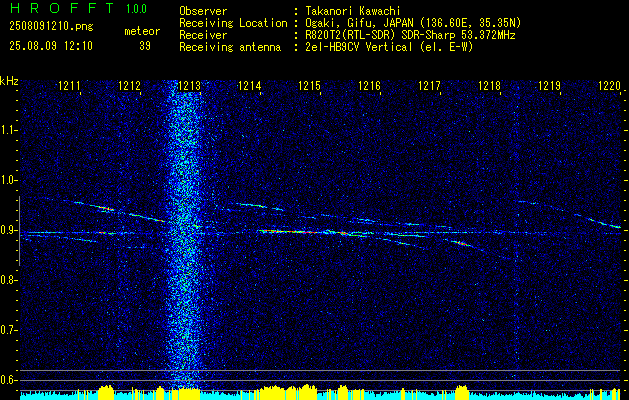Click time marker 1212
629x400 pixels.
pos(129,85)
